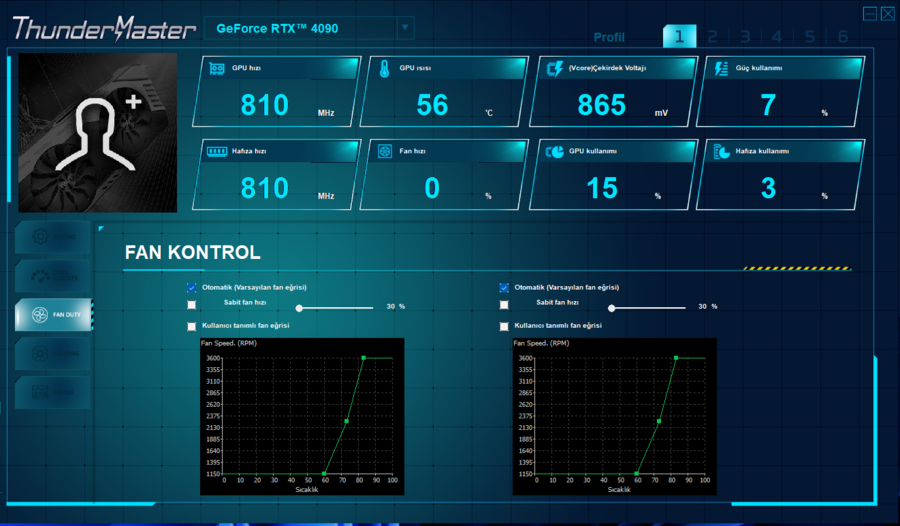Open the Lighting sidebar page

(x=53, y=353)
